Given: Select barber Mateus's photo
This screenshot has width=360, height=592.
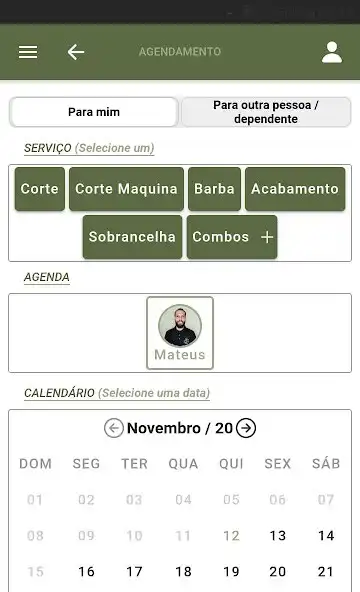Looking at the screenshot, I should click(x=180, y=326).
